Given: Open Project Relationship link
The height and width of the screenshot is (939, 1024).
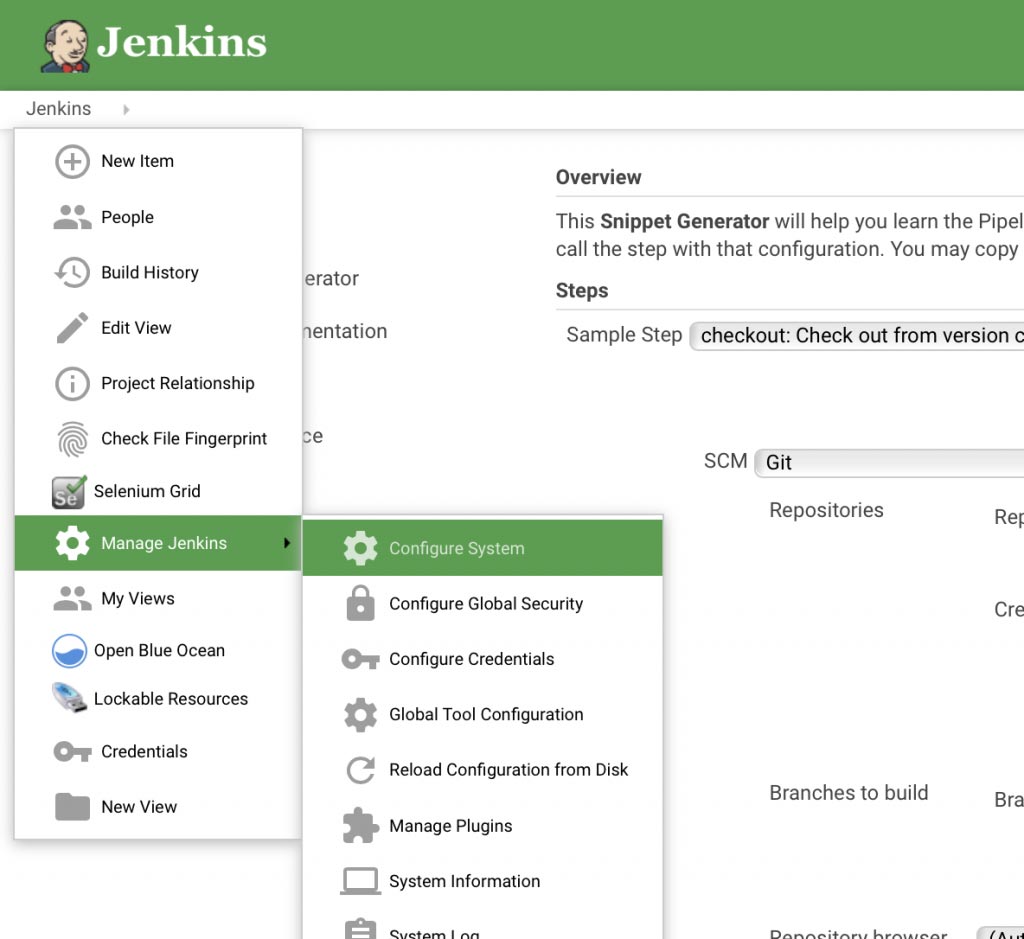Looking at the screenshot, I should (178, 383).
